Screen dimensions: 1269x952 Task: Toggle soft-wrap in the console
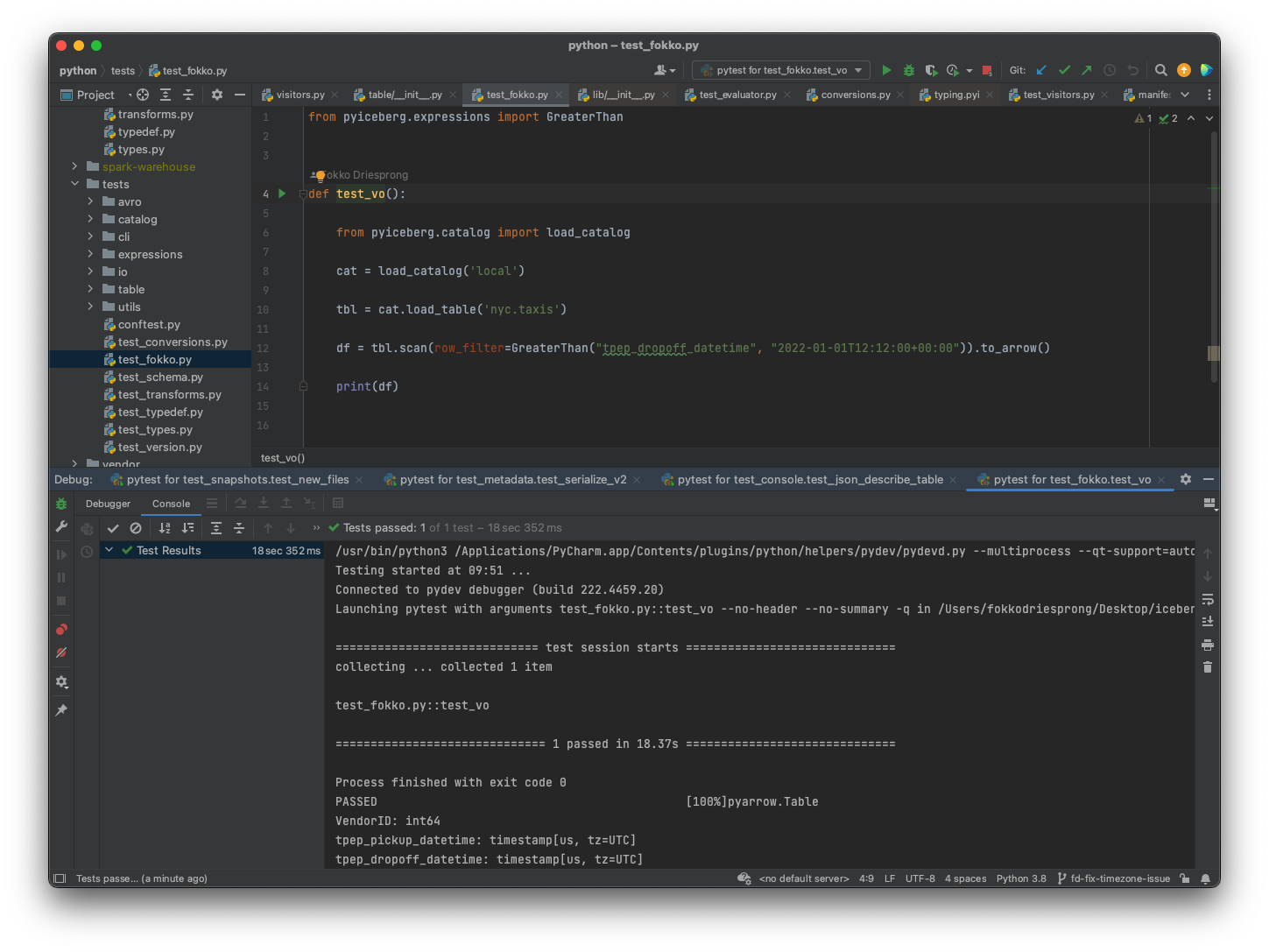tap(1208, 599)
